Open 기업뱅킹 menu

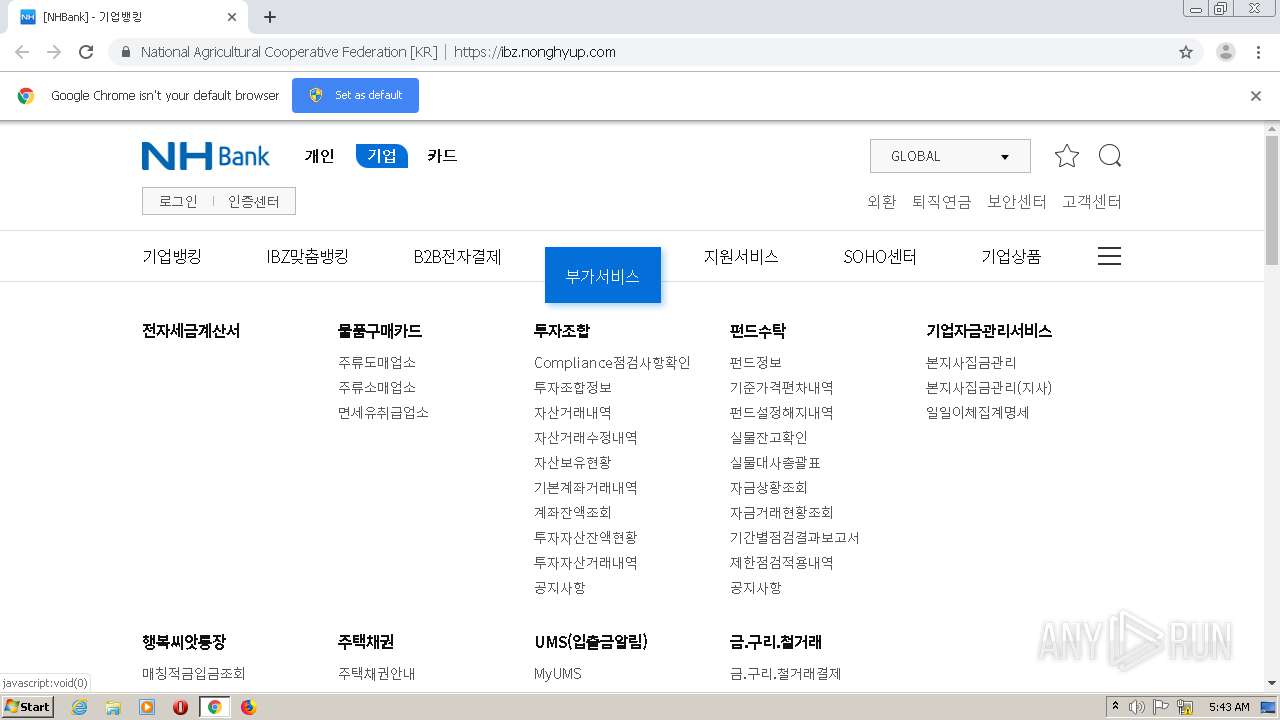172,256
